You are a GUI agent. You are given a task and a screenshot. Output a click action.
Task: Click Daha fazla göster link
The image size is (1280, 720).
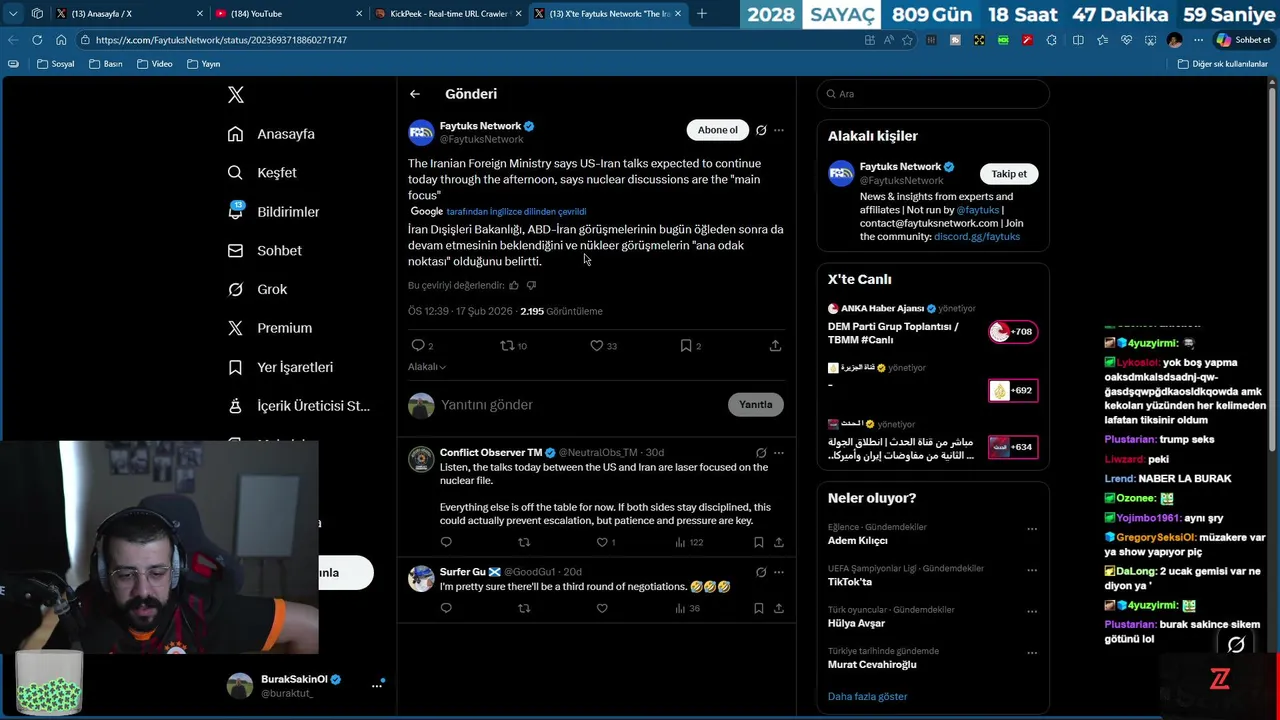867,696
